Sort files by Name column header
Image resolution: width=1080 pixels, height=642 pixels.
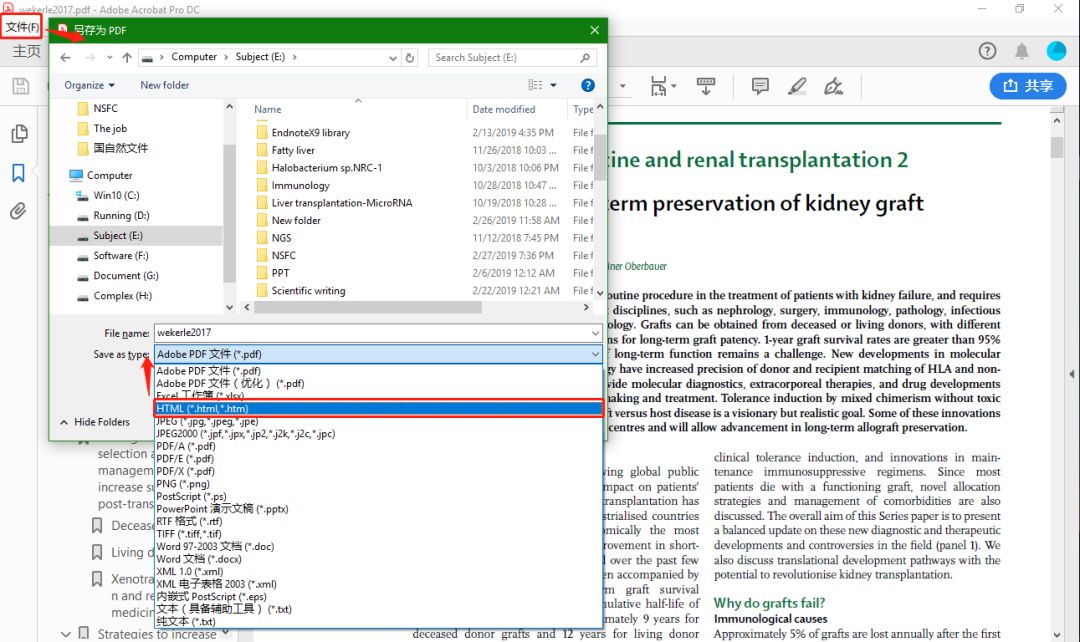[x=267, y=110]
